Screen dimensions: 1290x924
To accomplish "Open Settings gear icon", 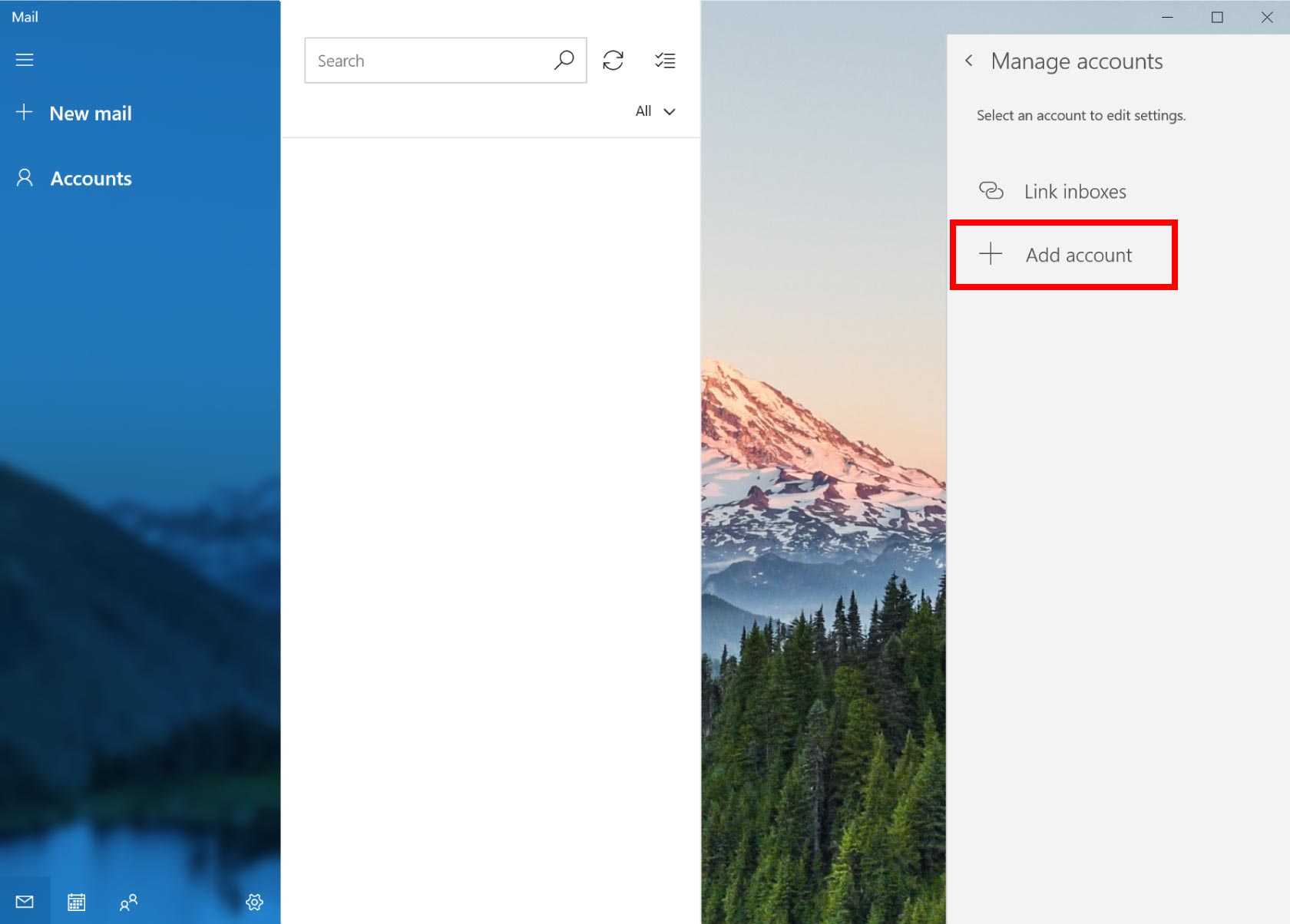I will [x=254, y=902].
